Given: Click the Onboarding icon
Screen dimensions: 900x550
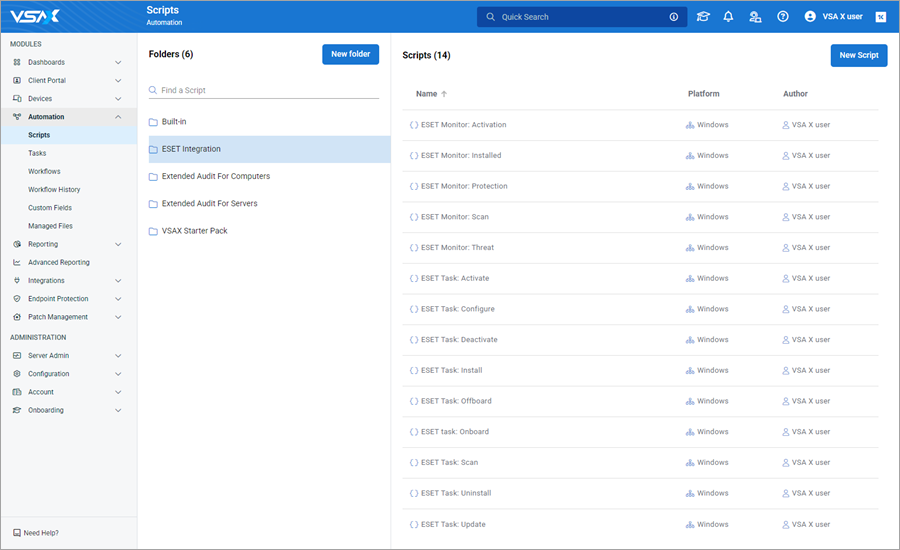Looking at the screenshot, I should 17,410.
